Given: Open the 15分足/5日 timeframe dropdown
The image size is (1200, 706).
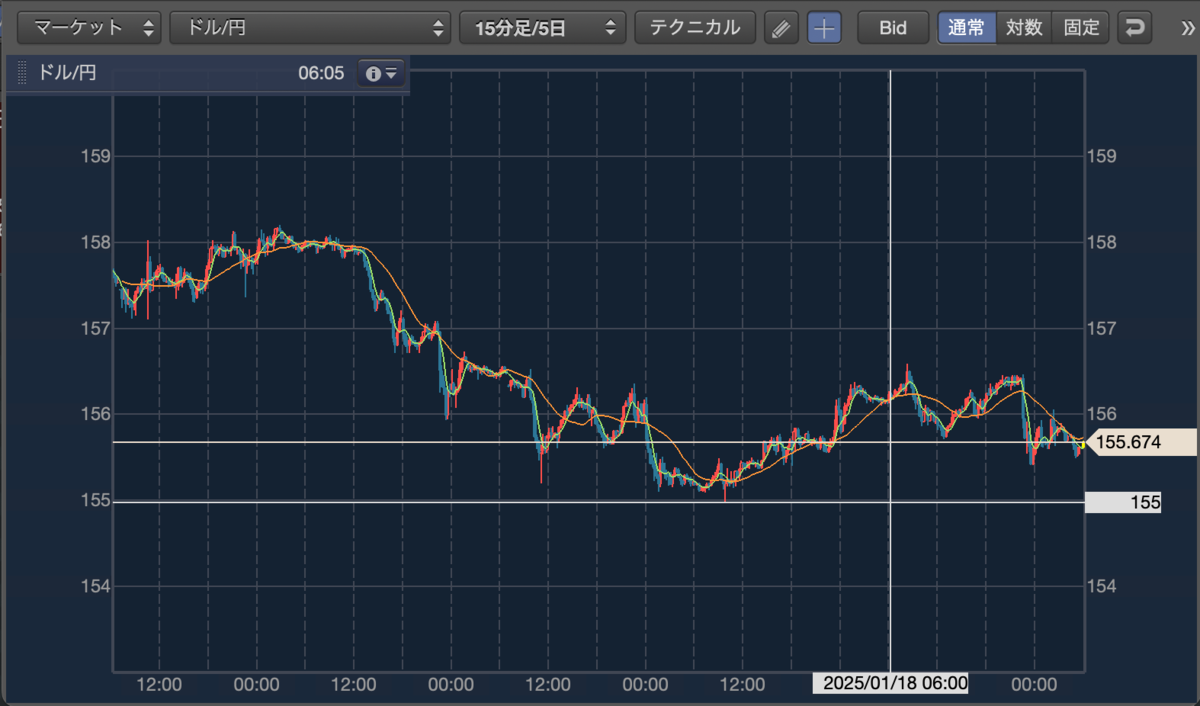Looking at the screenshot, I should click(x=542, y=28).
